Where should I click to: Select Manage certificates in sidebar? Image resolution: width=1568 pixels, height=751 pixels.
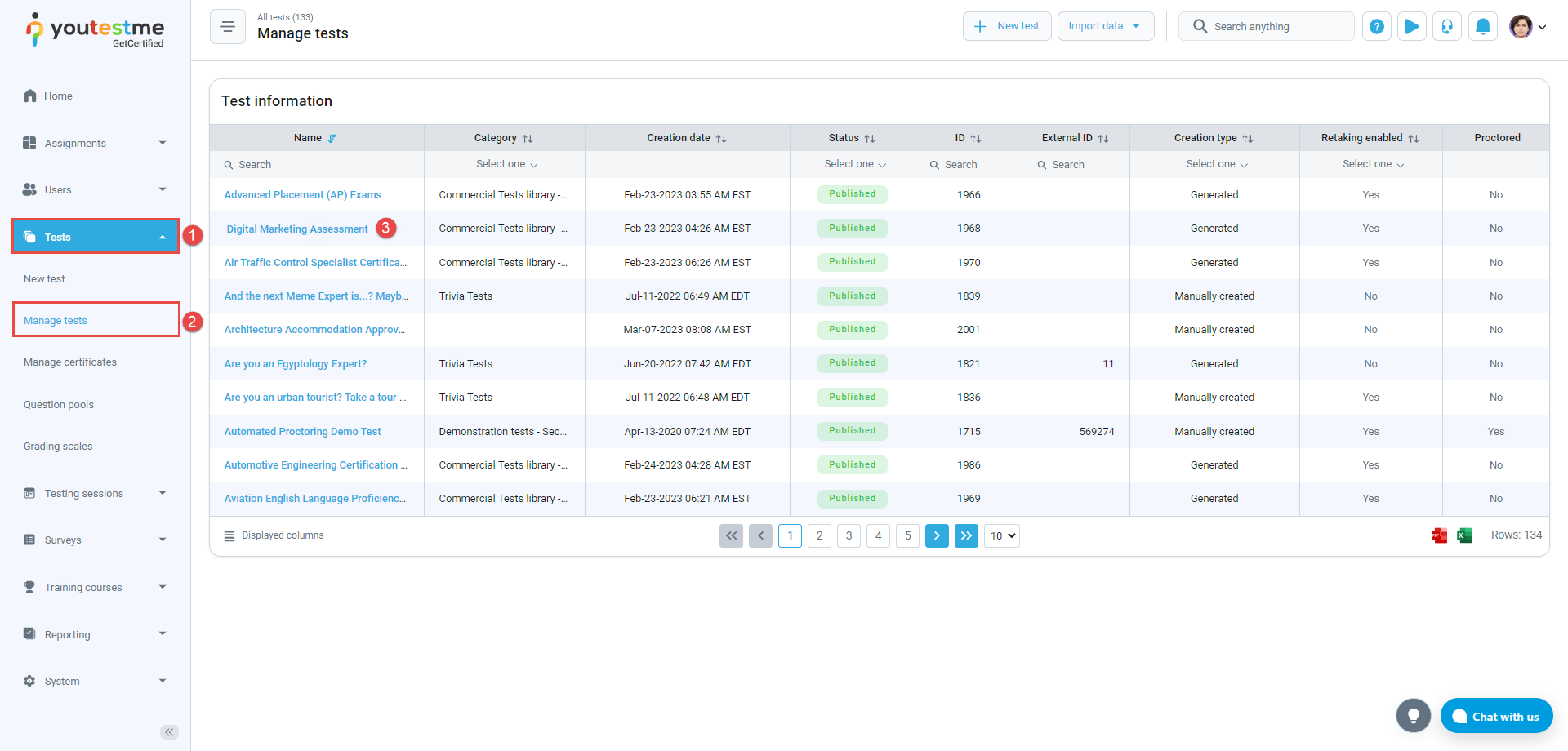(70, 362)
